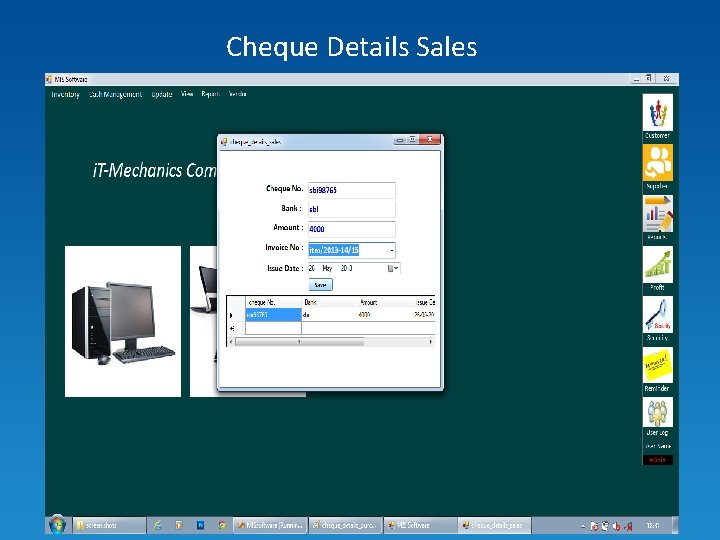This screenshot has height=540, width=720.
Task: Click the Bank input field
Action: coord(352,209)
